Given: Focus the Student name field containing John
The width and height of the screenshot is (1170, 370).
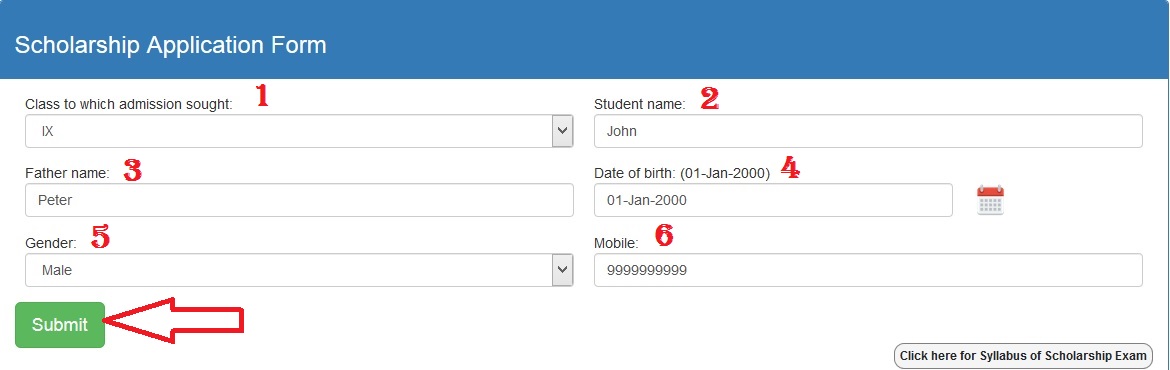Looking at the screenshot, I should [868, 131].
